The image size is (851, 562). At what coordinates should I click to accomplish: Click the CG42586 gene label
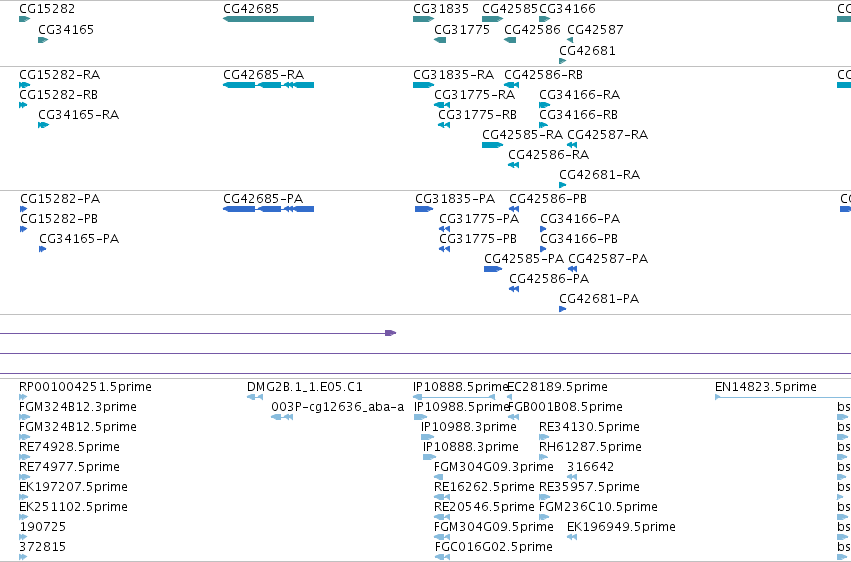click(x=532, y=30)
